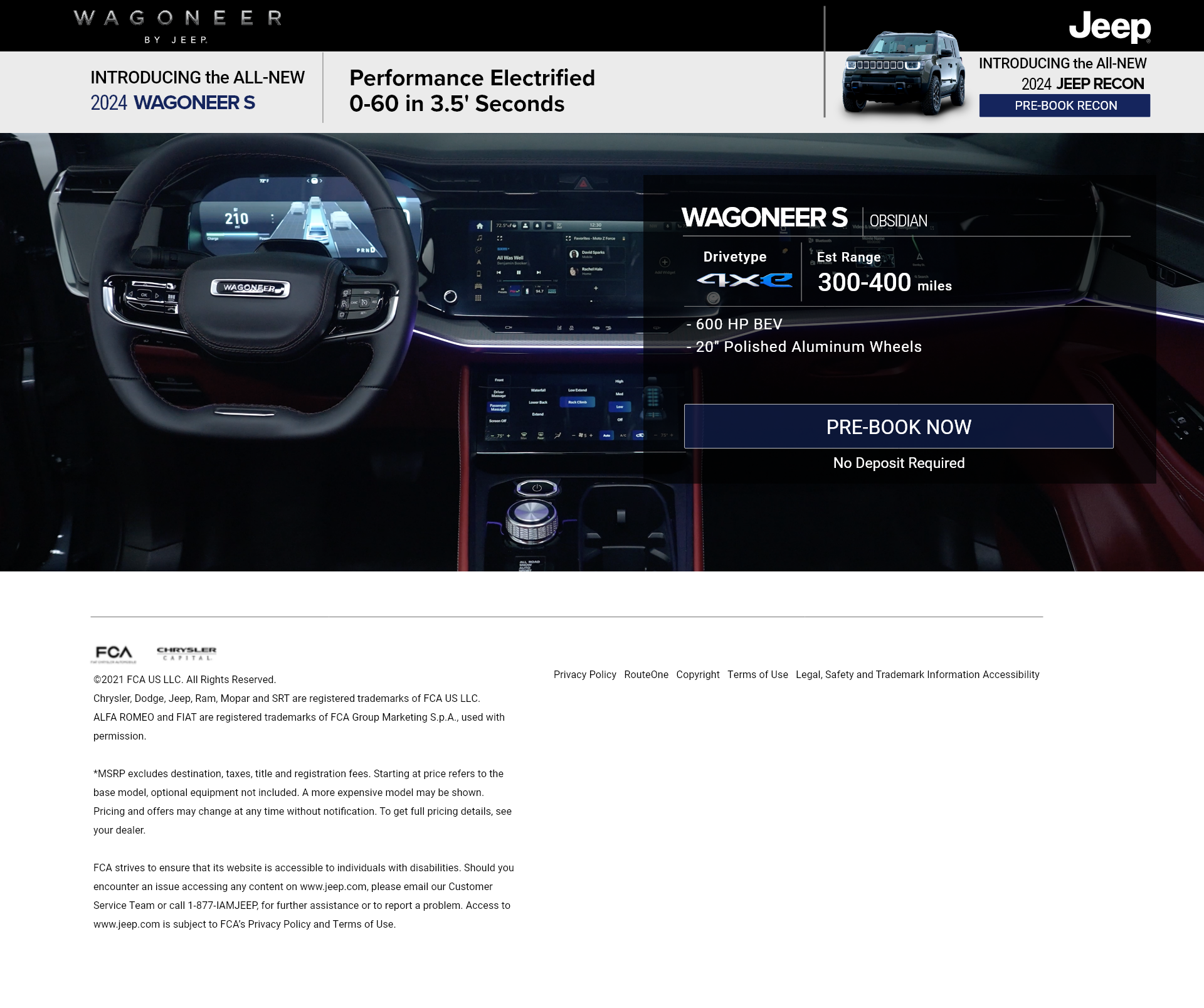The height and width of the screenshot is (1008, 1204).
Task: Open the Terms of Use link
Action: point(758,674)
